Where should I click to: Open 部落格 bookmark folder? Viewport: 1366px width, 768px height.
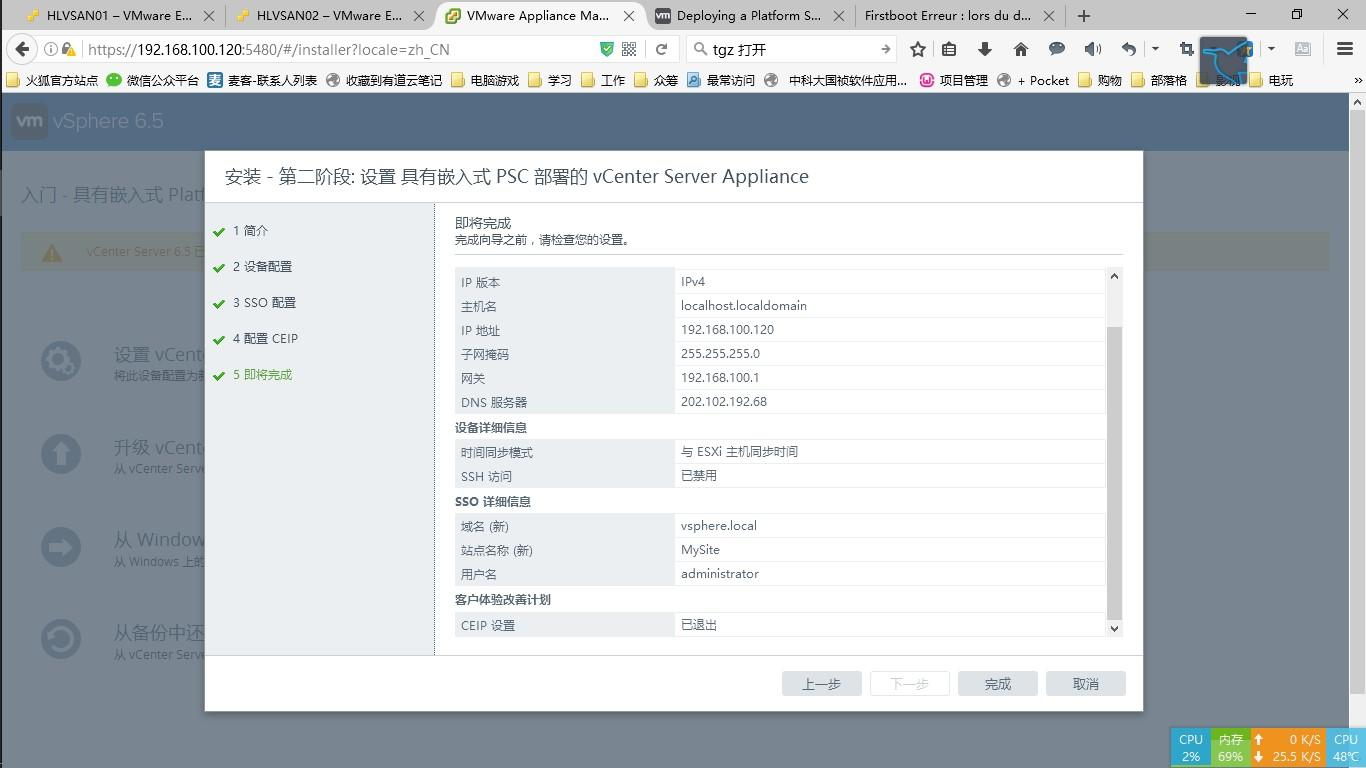point(1159,80)
